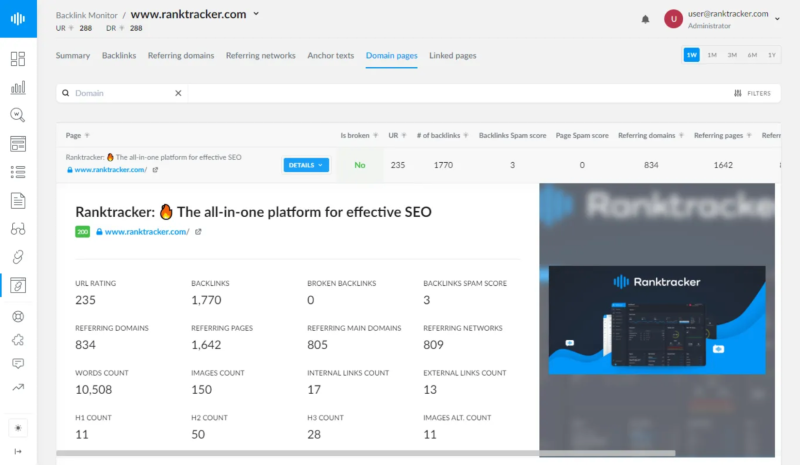Open the chat message icon in sidebar

coord(18,363)
